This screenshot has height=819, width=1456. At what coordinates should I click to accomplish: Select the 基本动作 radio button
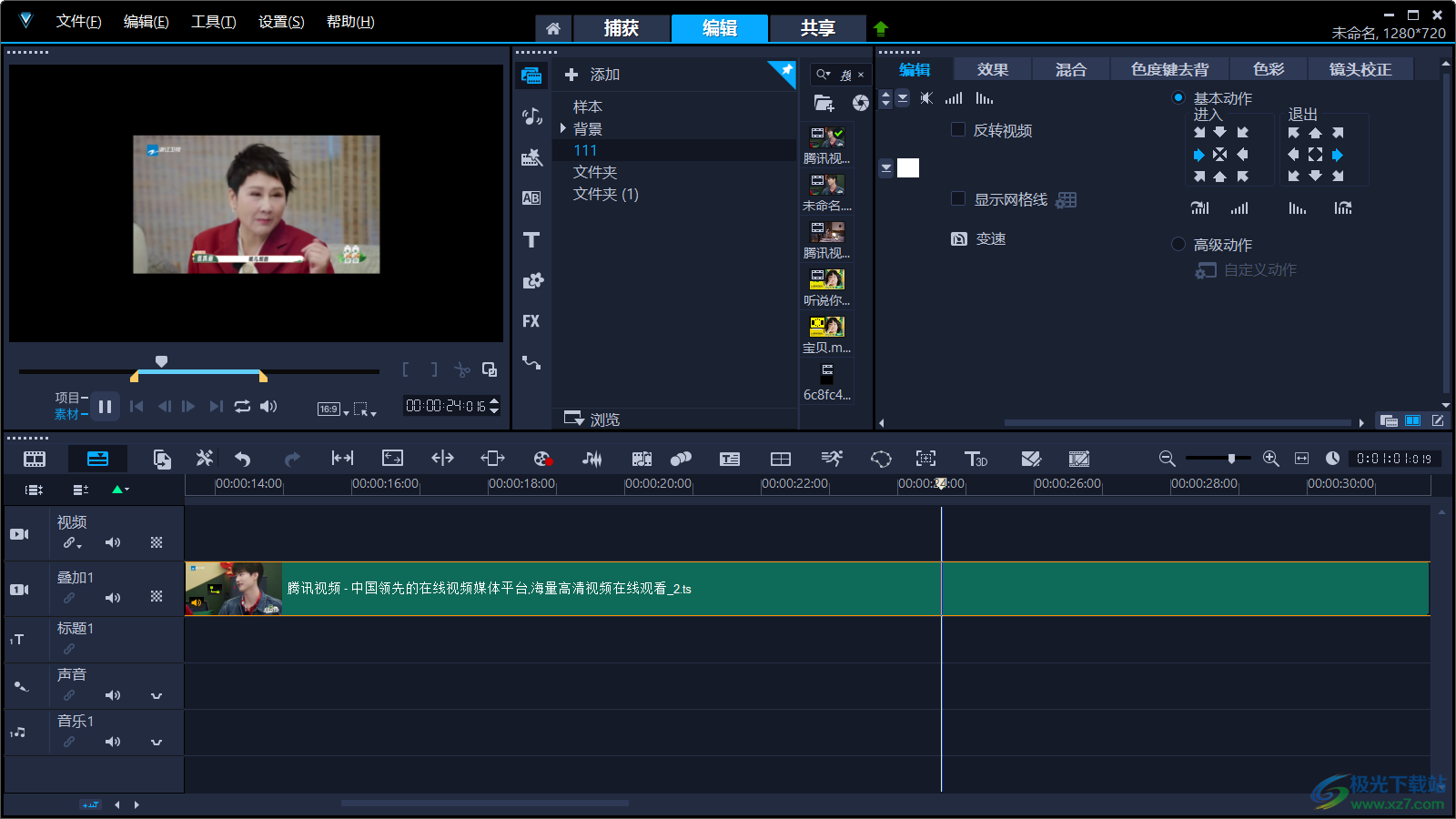coord(1178,97)
